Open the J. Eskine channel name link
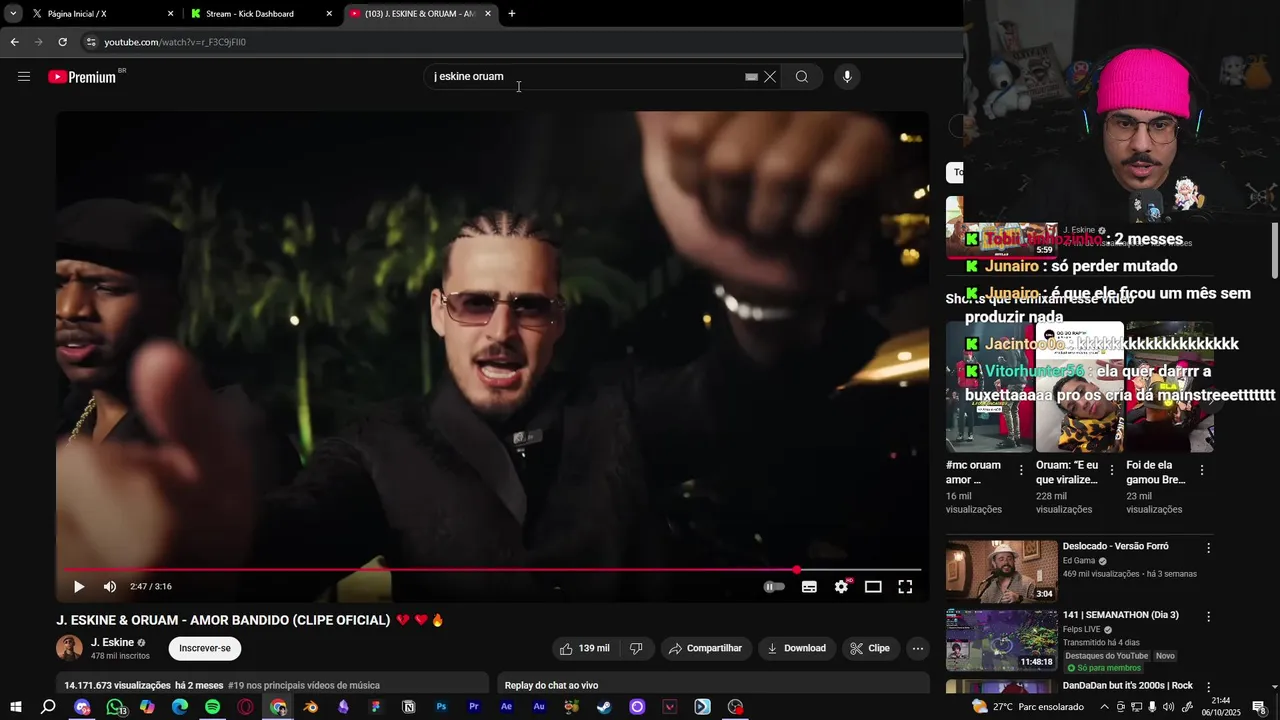Screen dimensions: 1280x720 click(112, 642)
